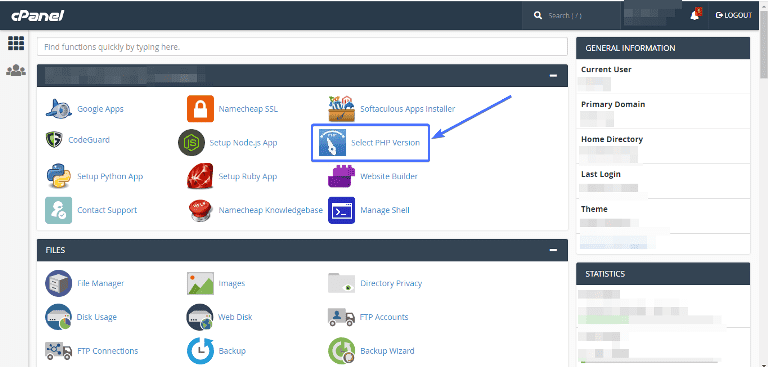Screen dimensions: 768x367
Task: Open the Setup Python App icon
Action: [x=59, y=176]
